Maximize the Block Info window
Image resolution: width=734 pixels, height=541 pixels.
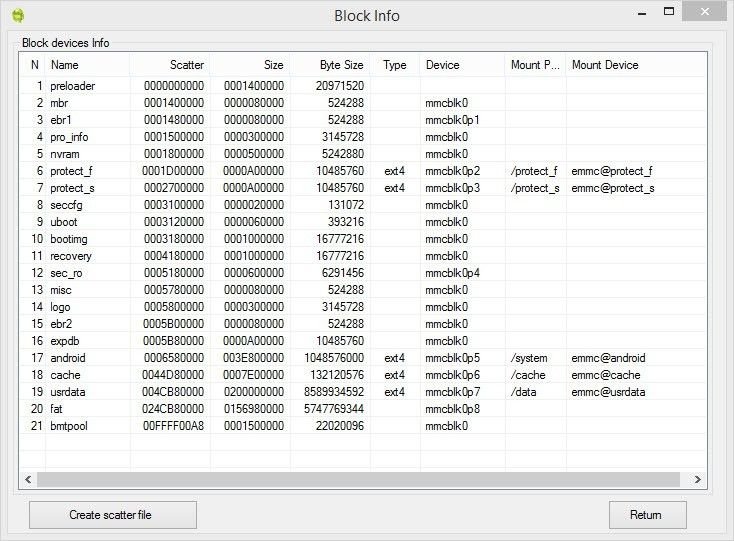tap(669, 12)
